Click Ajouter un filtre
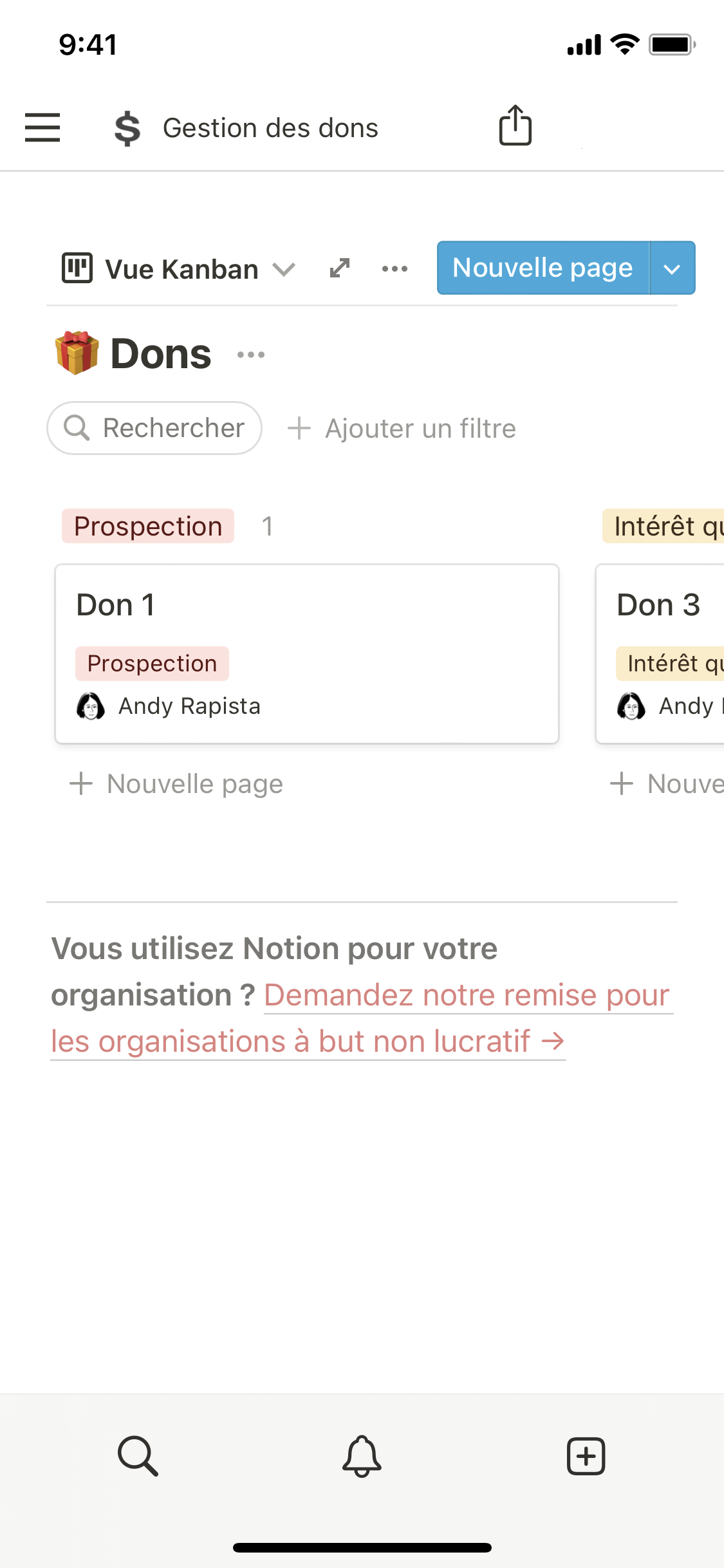 [402, 429]
